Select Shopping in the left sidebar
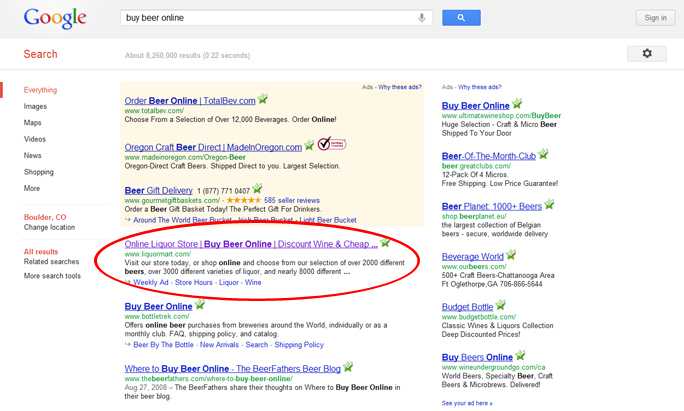Image resolution: width=684 pixels, height=411 pixels. [x=39, y=172]
